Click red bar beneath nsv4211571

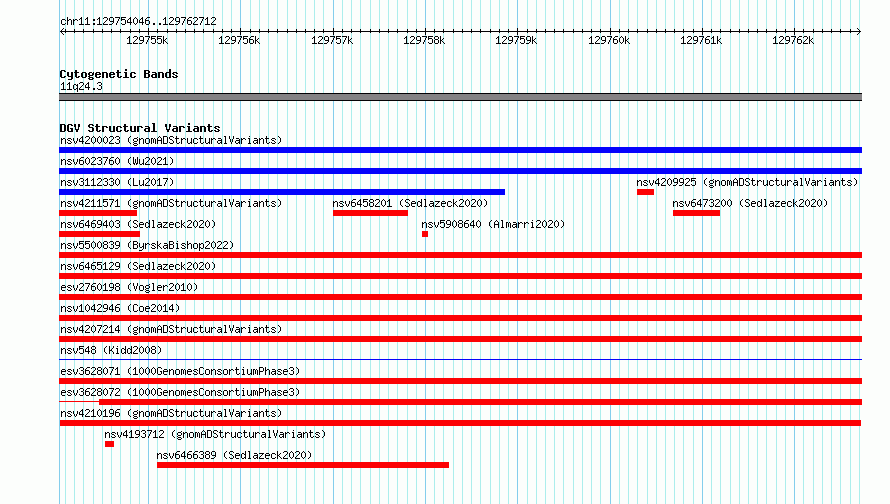coord(98,213)
